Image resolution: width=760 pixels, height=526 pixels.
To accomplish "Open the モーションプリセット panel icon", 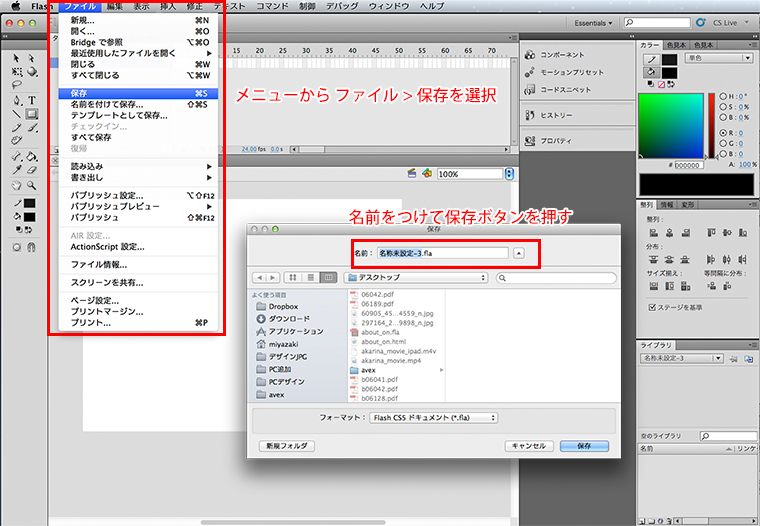I will 530,72.
